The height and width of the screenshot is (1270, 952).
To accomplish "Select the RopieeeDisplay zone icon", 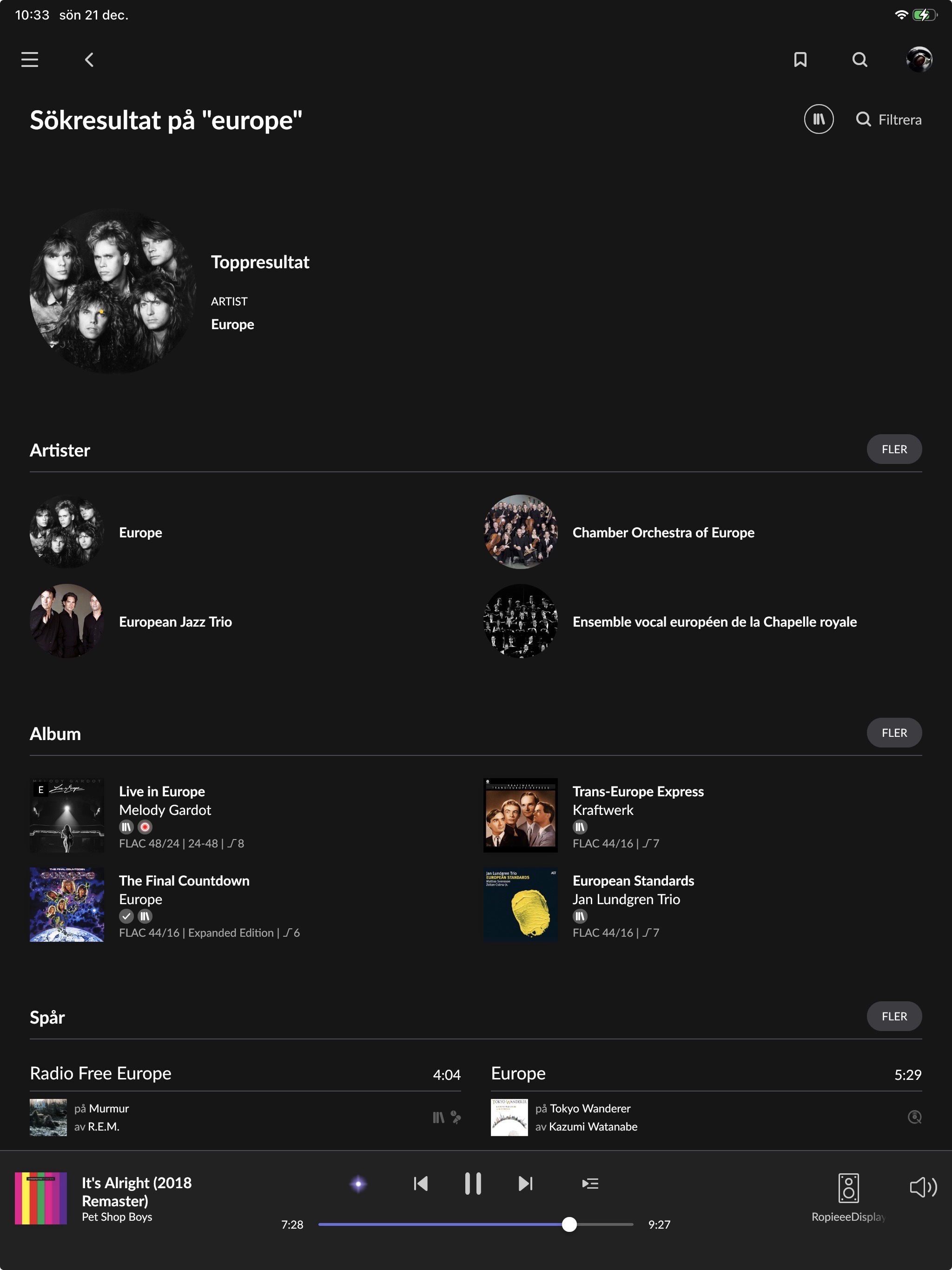I will point(848,1188).
